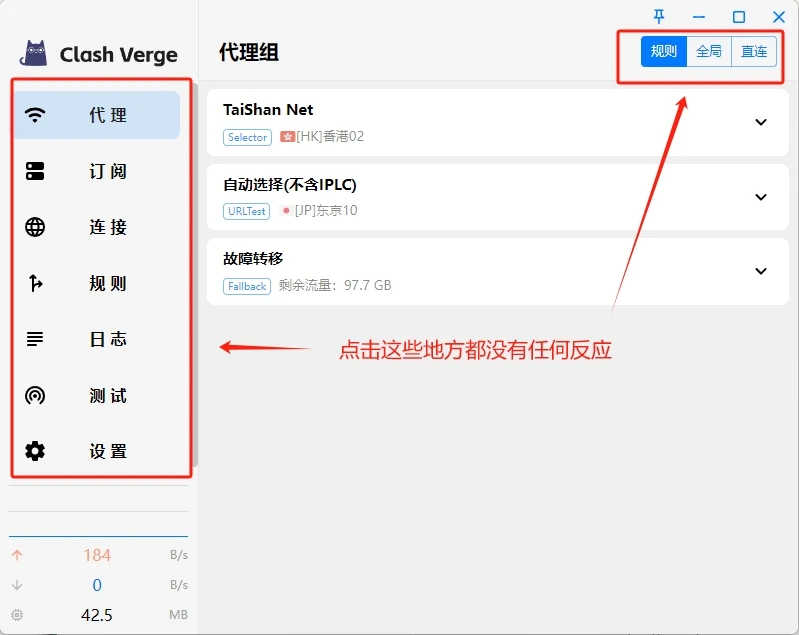Open the 代理 navigation label

(108, 115)
